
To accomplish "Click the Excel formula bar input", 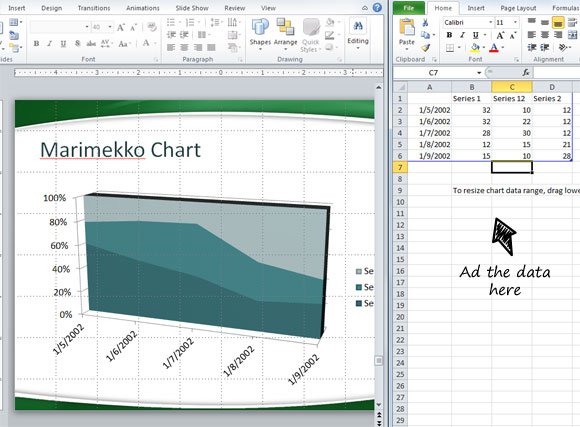I will coord(556,73).
